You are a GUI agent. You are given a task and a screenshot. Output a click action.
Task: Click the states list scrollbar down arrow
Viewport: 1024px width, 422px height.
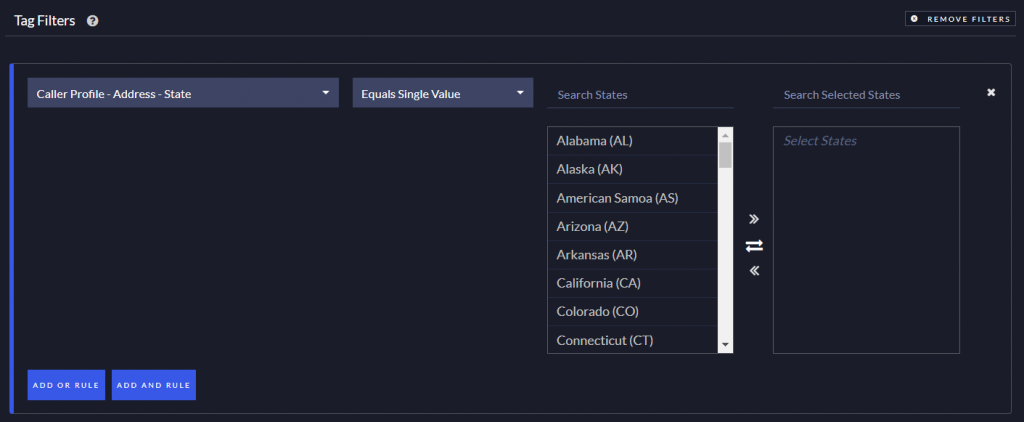click(725, 345)
